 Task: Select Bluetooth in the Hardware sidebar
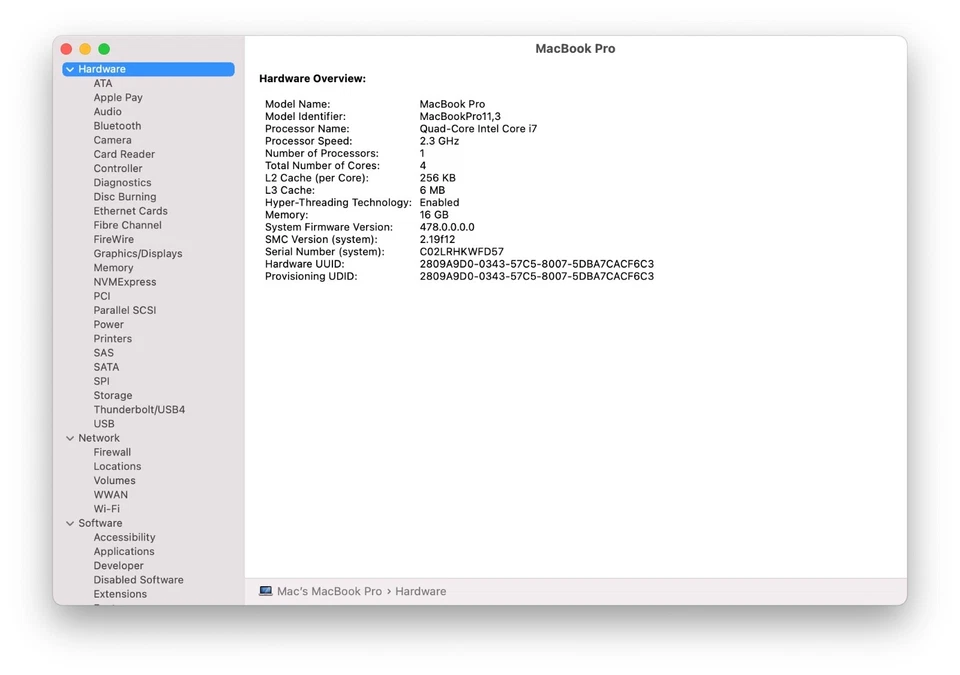tap(117, 125)
